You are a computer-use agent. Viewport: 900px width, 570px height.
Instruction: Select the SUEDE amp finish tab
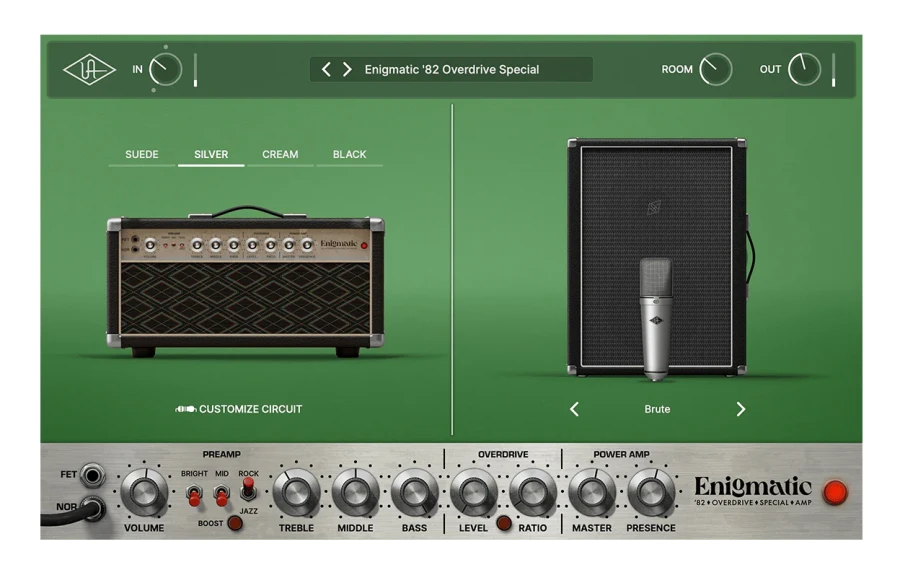(142, 154)
